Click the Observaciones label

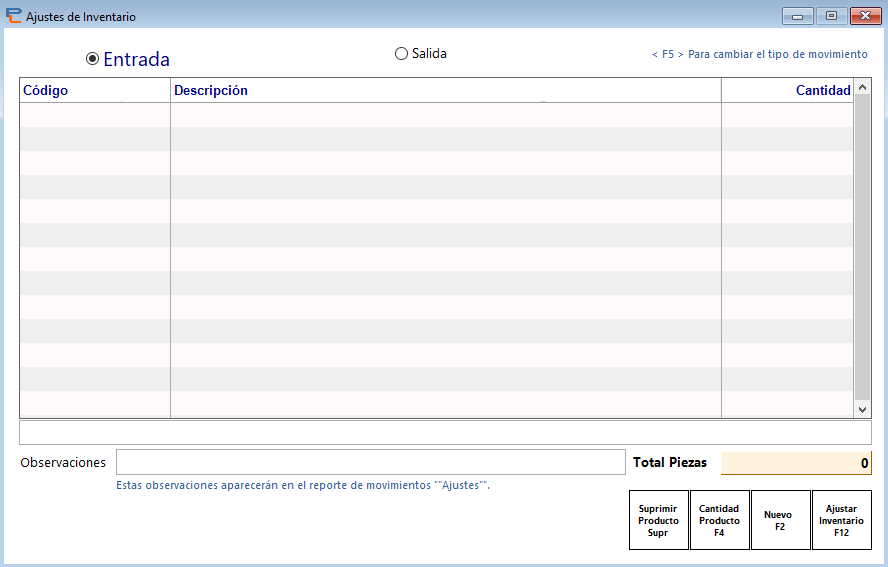(63, 463)
